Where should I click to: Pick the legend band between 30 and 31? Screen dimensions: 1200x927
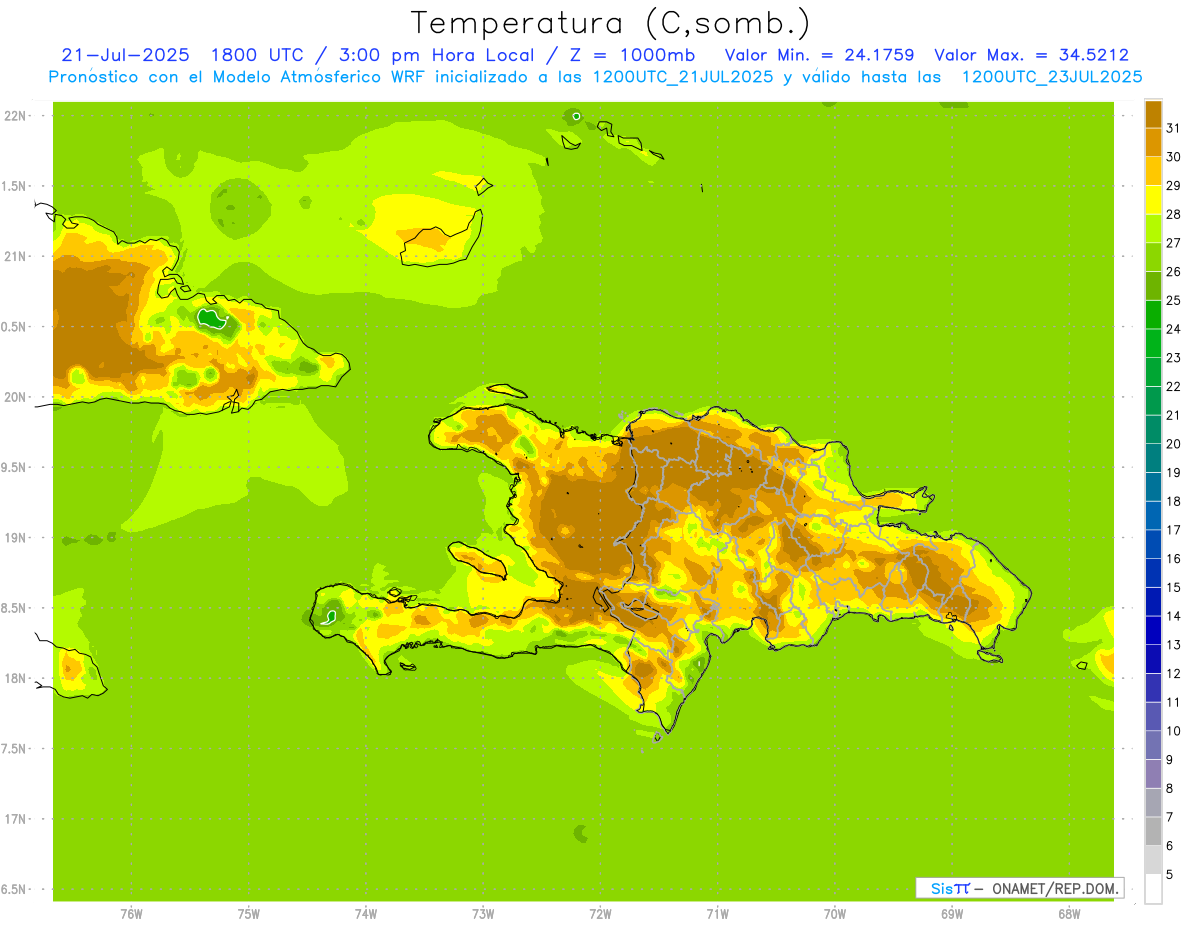[1153, 142]
